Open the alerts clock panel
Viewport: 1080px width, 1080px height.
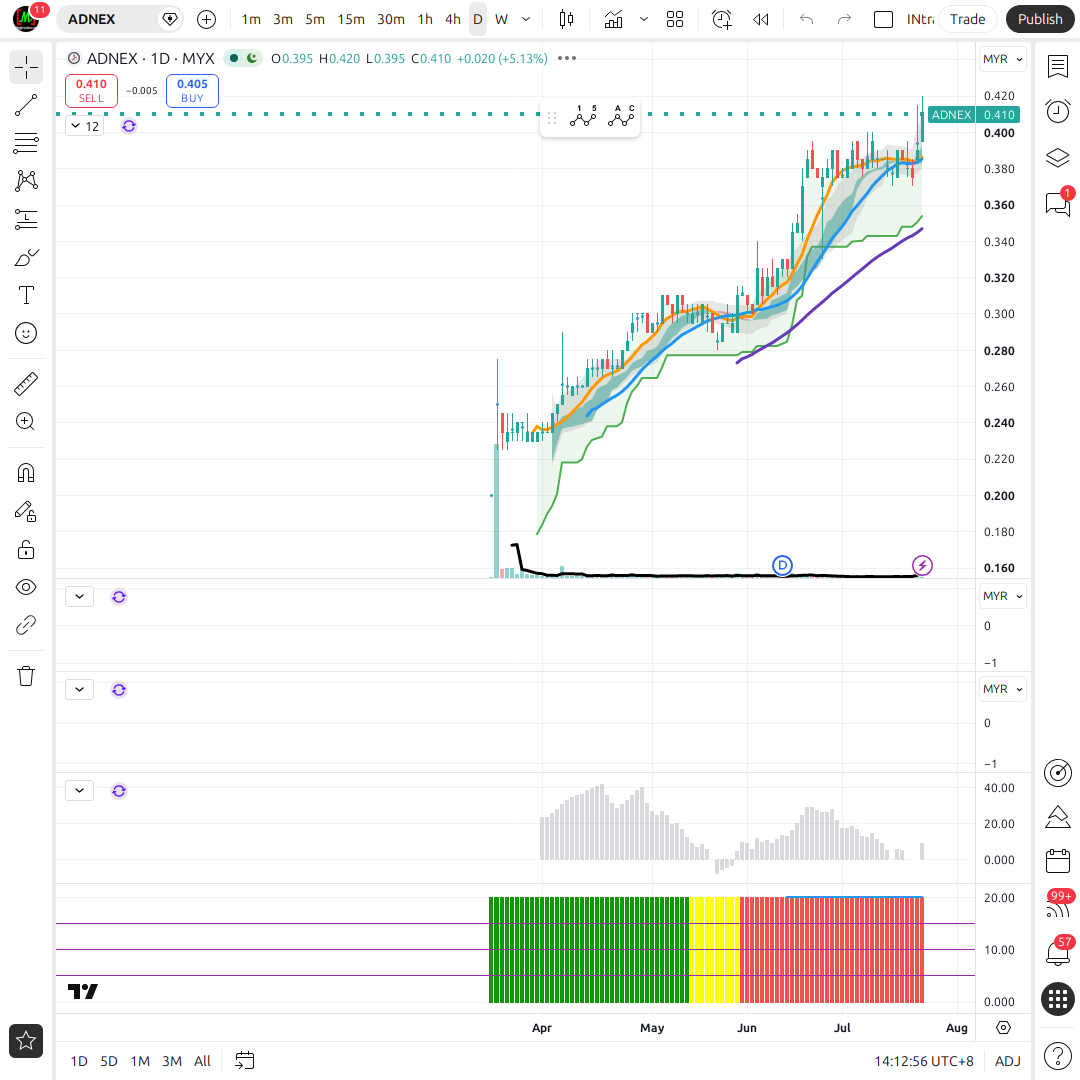(1057, 111)
